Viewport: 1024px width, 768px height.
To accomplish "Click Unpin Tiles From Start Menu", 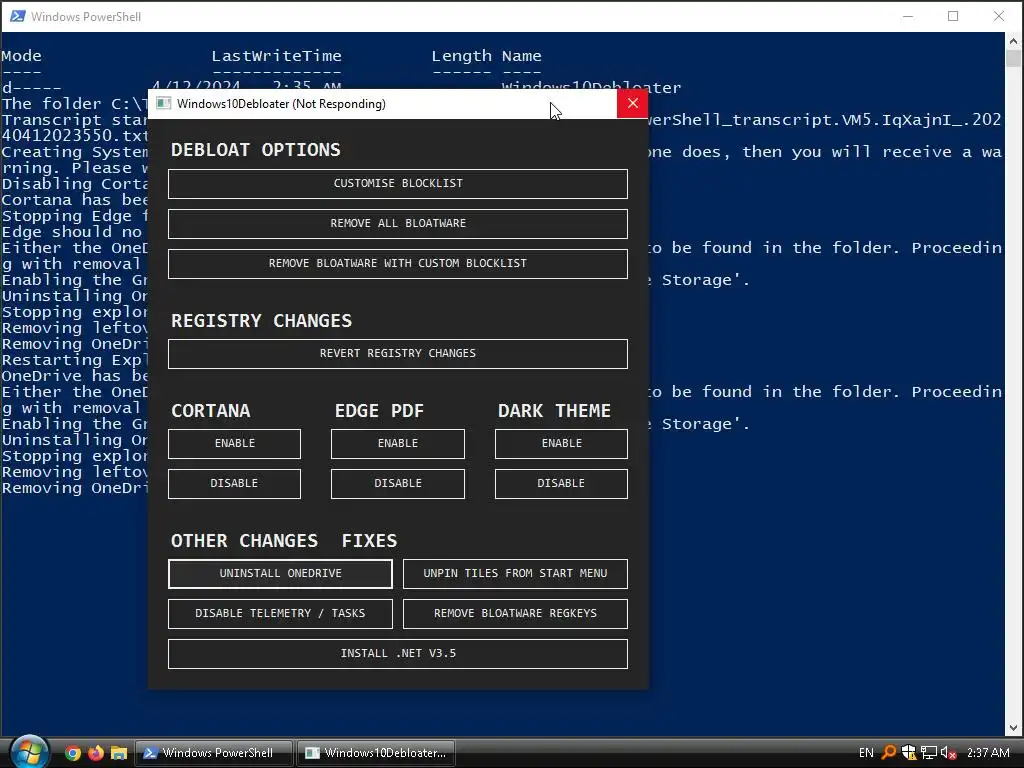I will (x=515, y=573).
